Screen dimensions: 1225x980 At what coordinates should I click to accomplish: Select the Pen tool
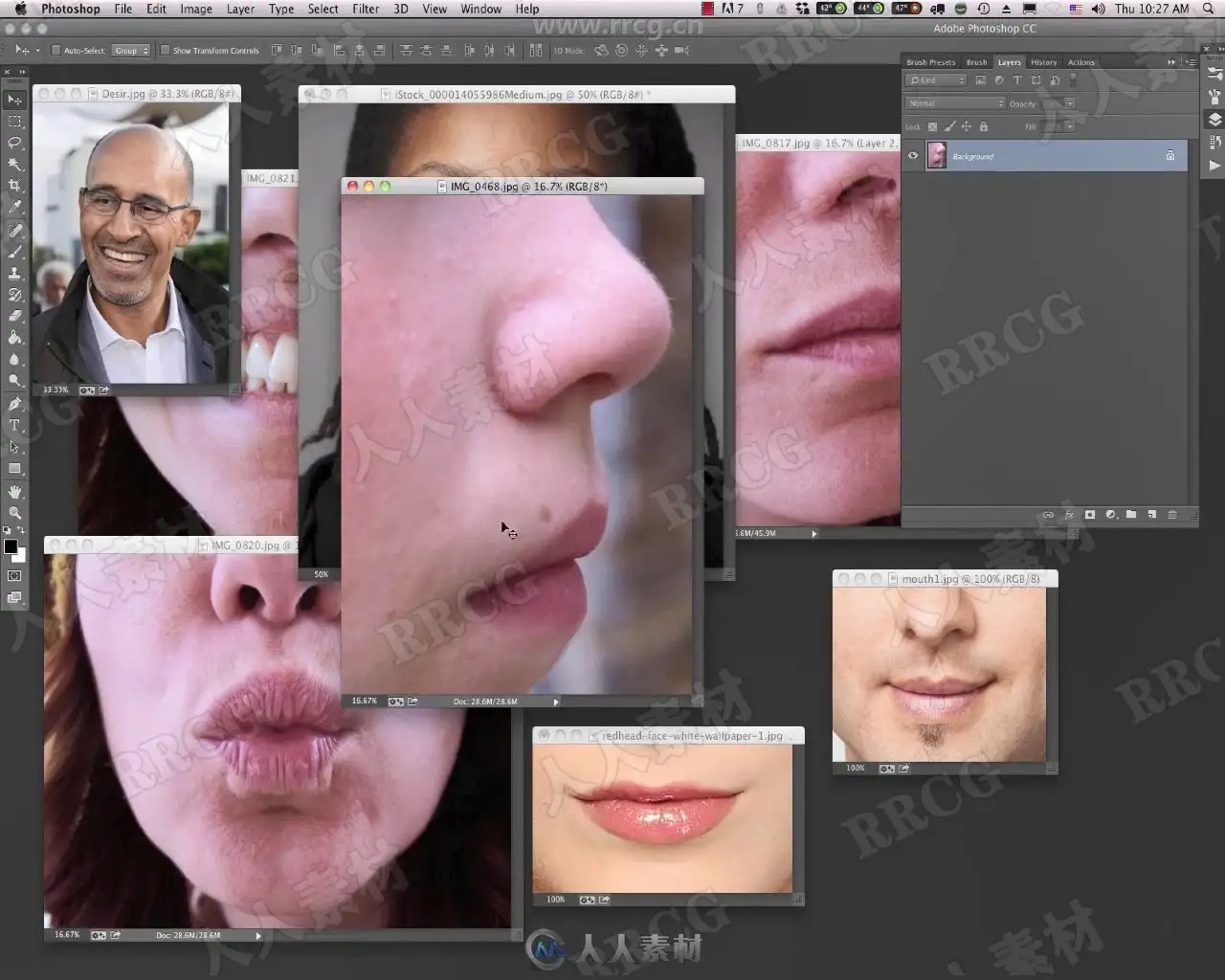click(14, 404)
